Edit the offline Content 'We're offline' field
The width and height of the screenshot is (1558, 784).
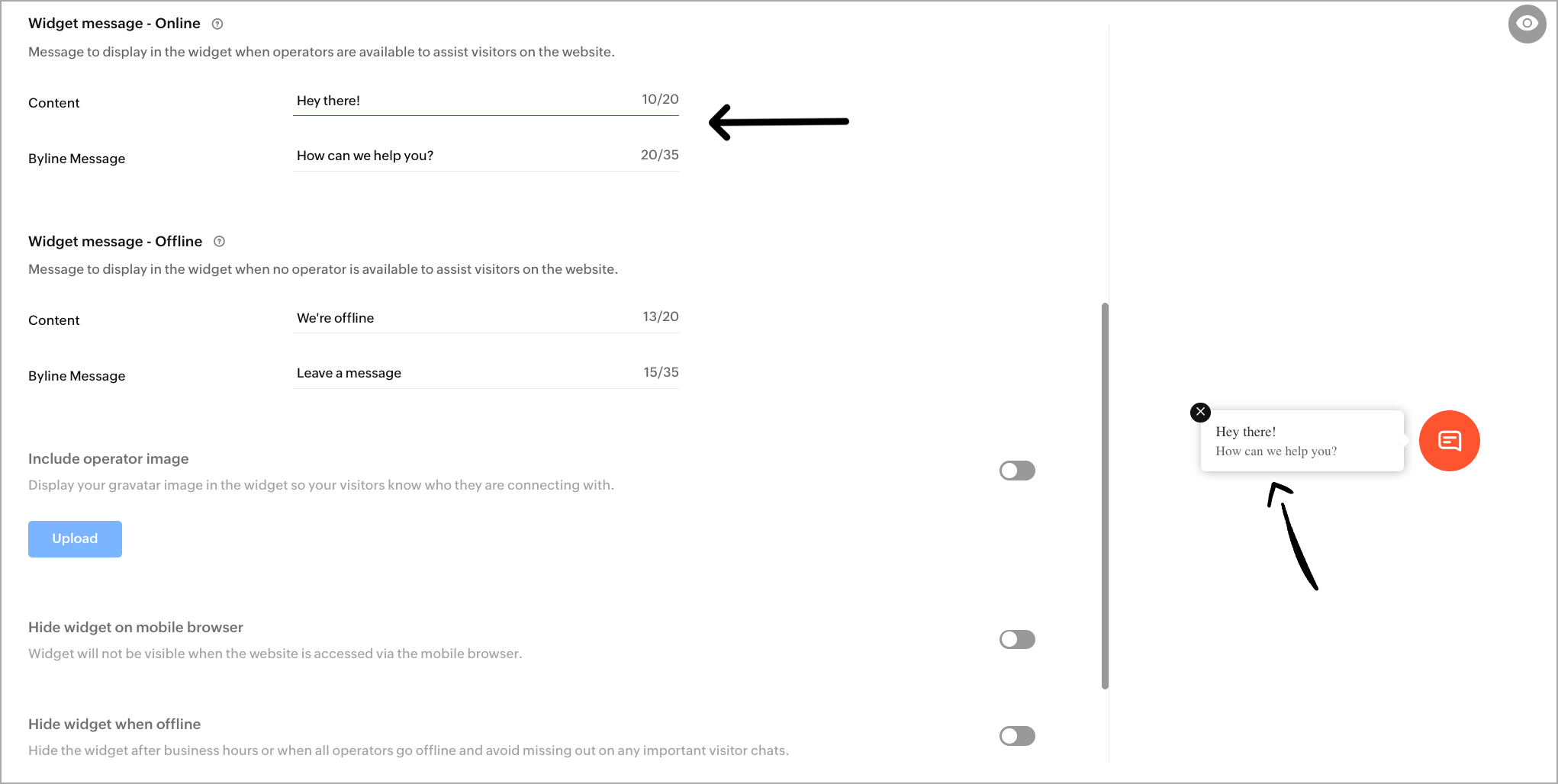(x=485, y=318)
